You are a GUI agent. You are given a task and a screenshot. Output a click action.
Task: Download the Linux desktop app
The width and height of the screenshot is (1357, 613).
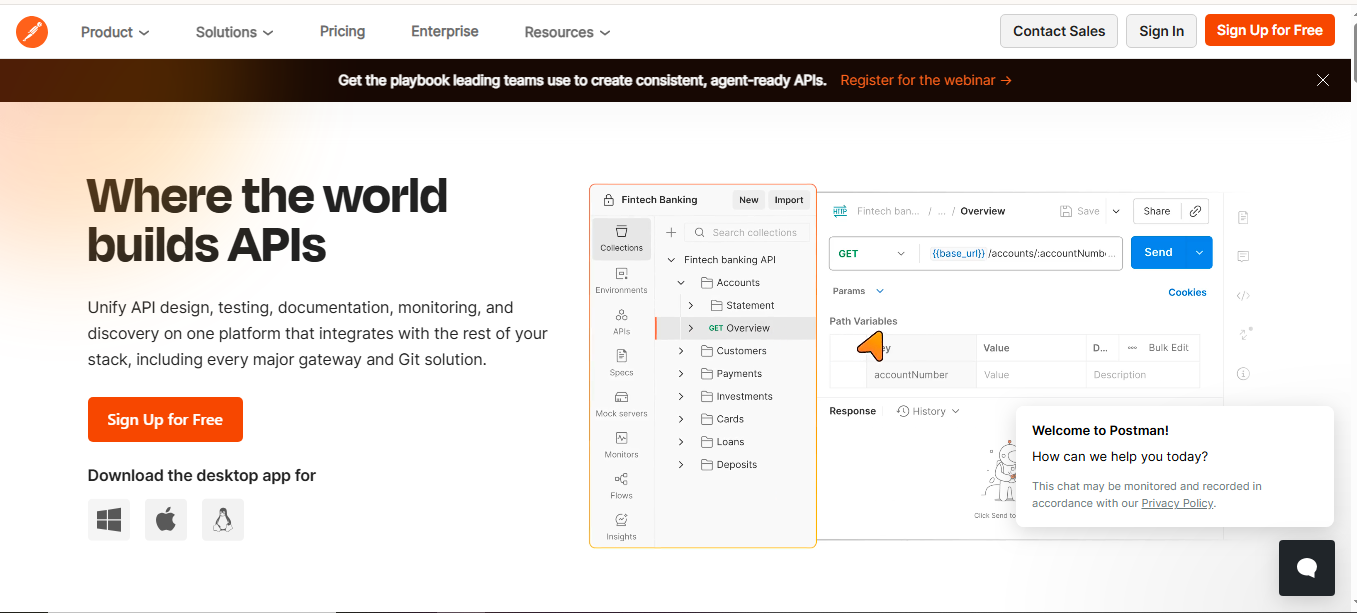(223, 520)
